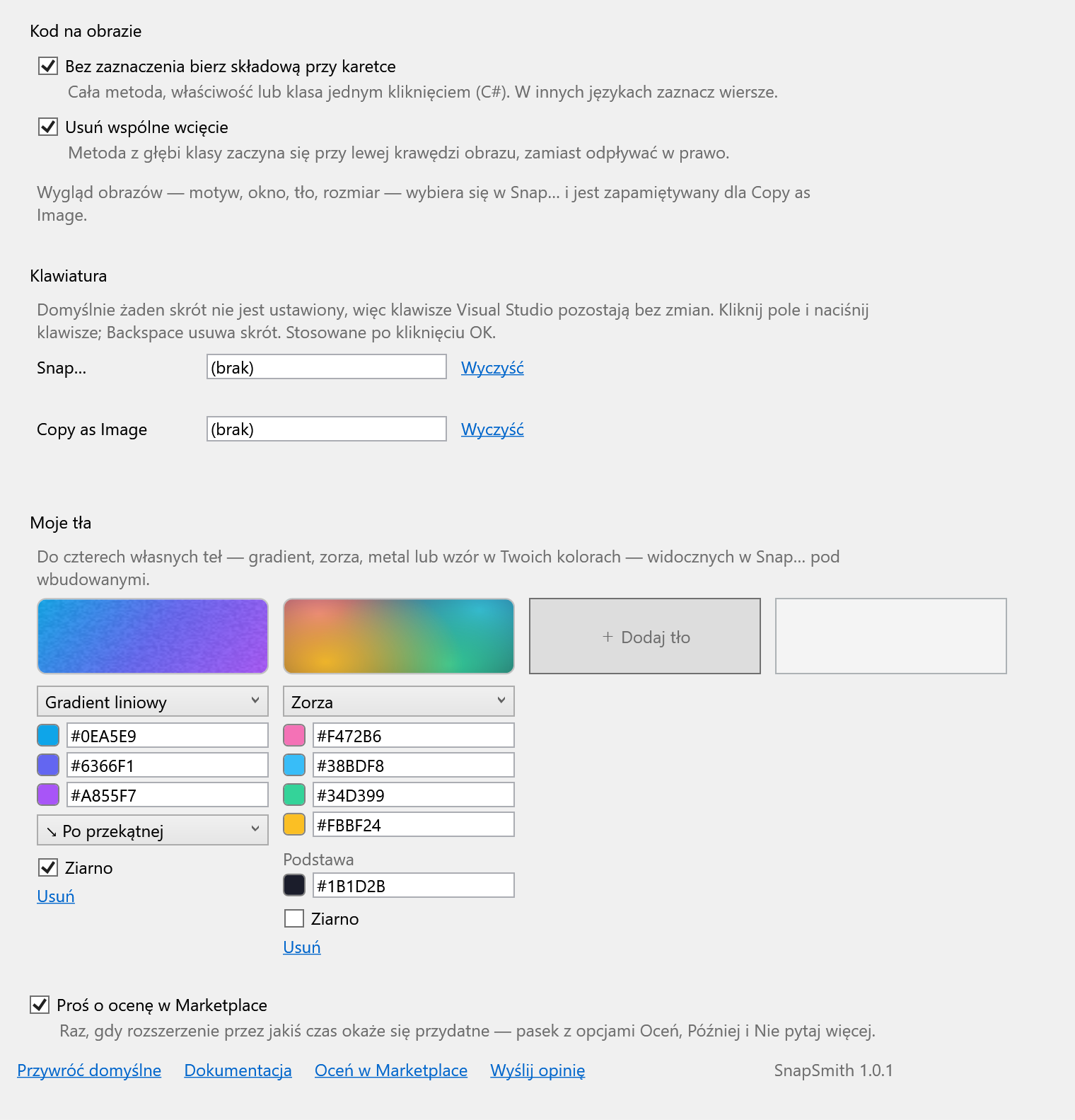Click purple swatch for #A855F7
The width and height of the screenshot is (1075, 1120).
(48, 795)
